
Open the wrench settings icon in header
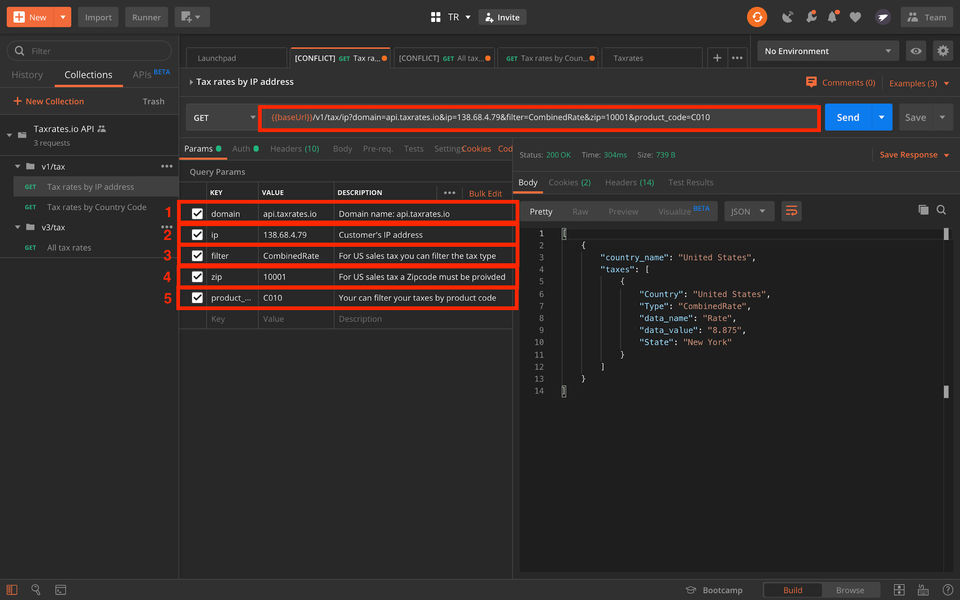(811, 17)
